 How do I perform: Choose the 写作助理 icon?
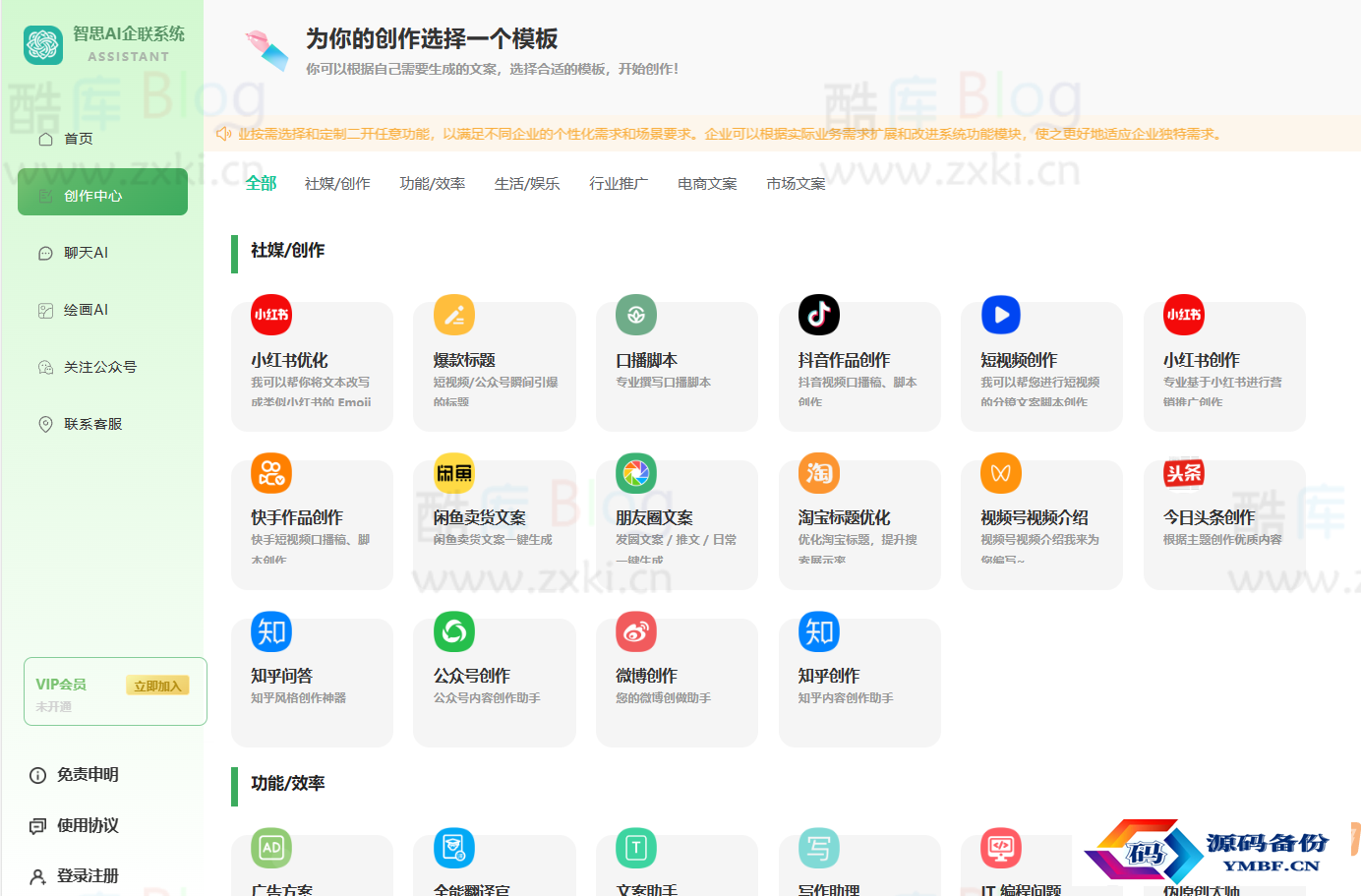[819, 848]
